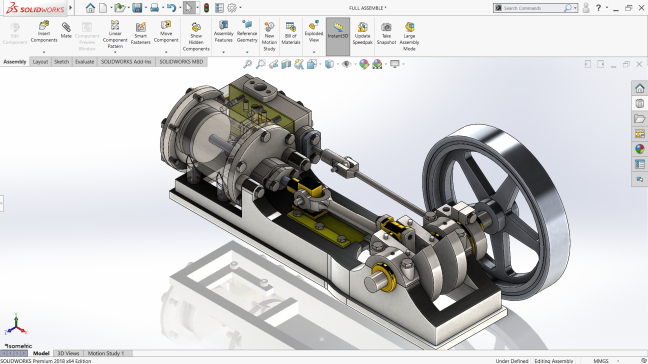Open SOLIDWORKS Resources home in task pane
Viewport: 648px width, 364px height.
(x=640, y=88)
